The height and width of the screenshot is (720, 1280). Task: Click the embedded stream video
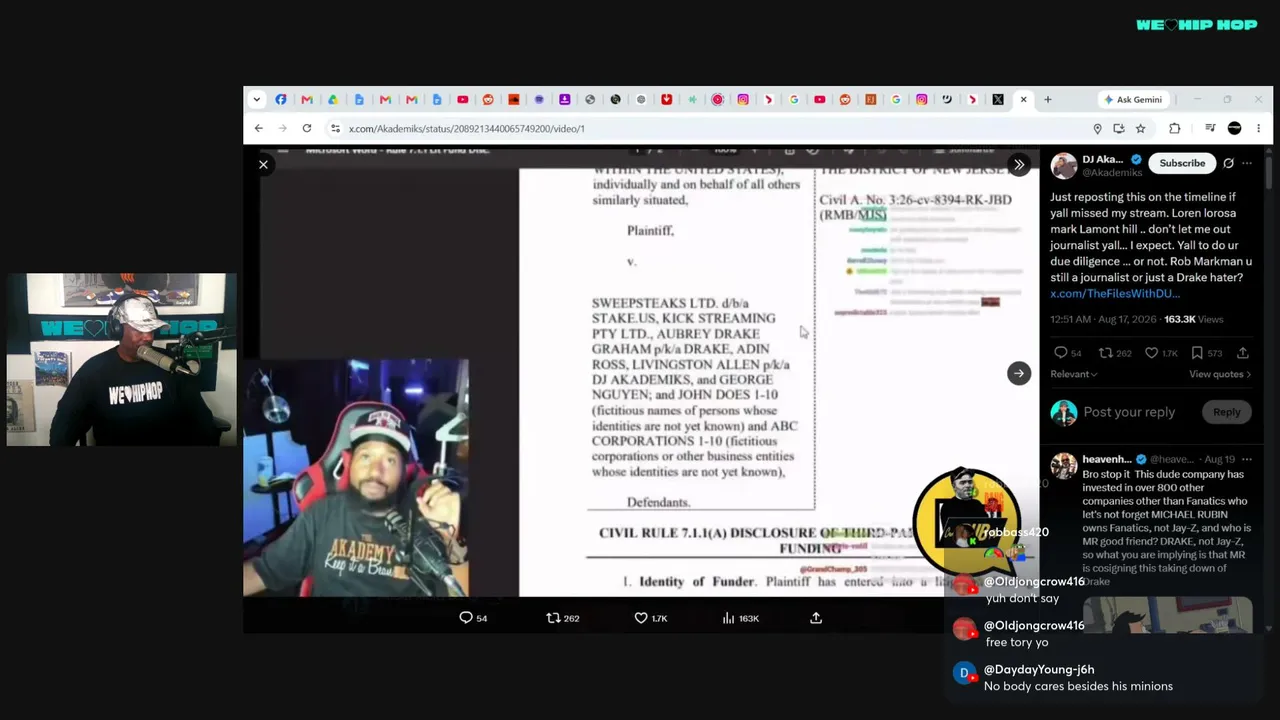[641, 373]
